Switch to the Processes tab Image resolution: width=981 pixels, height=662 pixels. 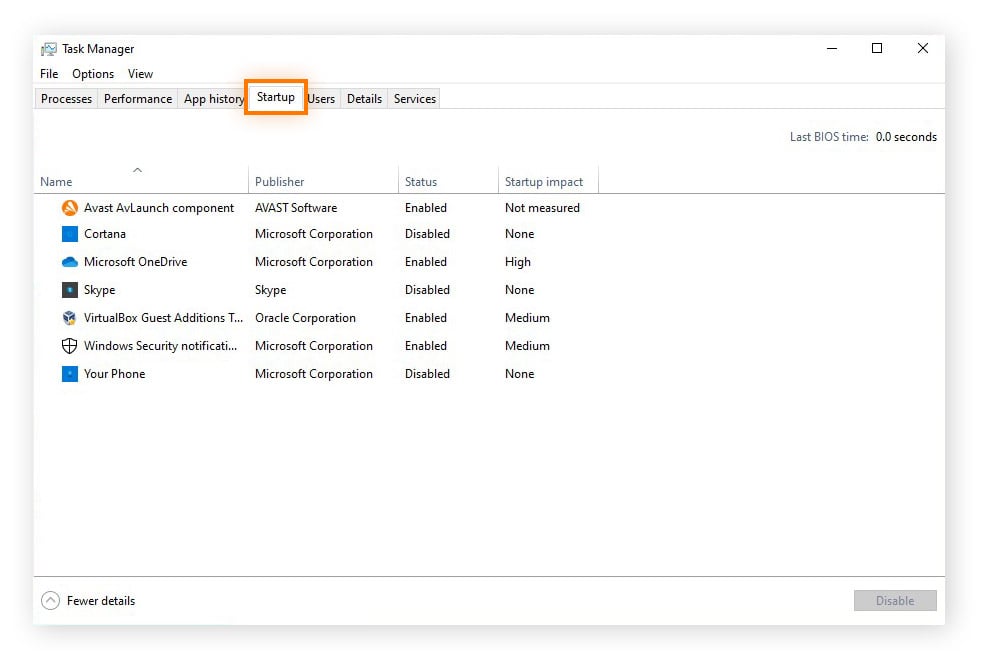click(66, 99)
